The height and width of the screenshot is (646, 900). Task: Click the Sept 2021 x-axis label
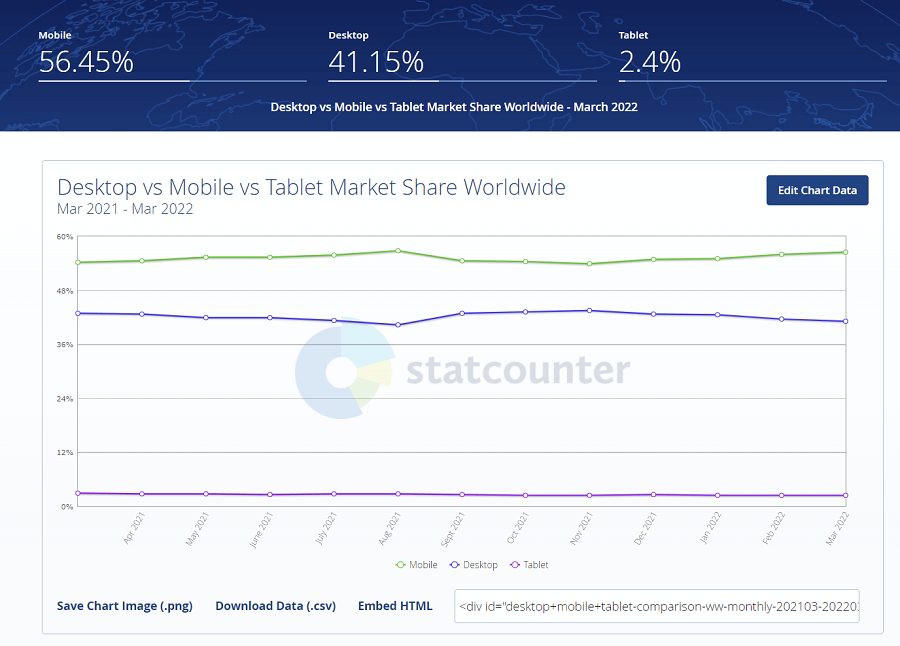pos(452,530)
